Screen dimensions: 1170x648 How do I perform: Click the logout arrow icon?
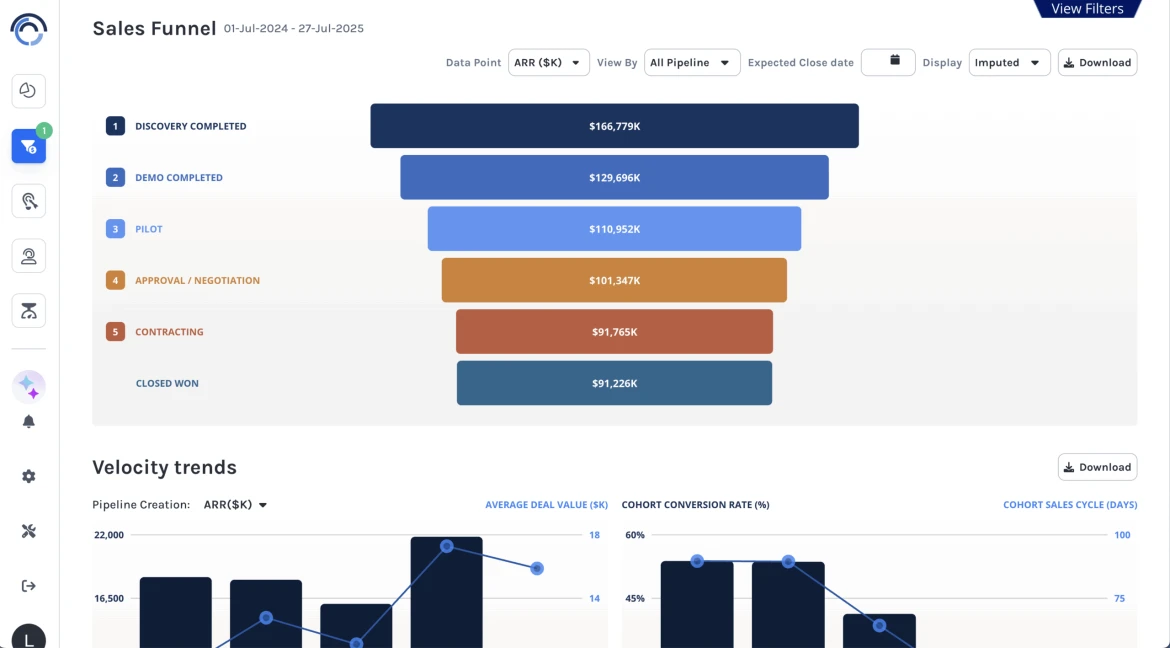tap(28, 586)
